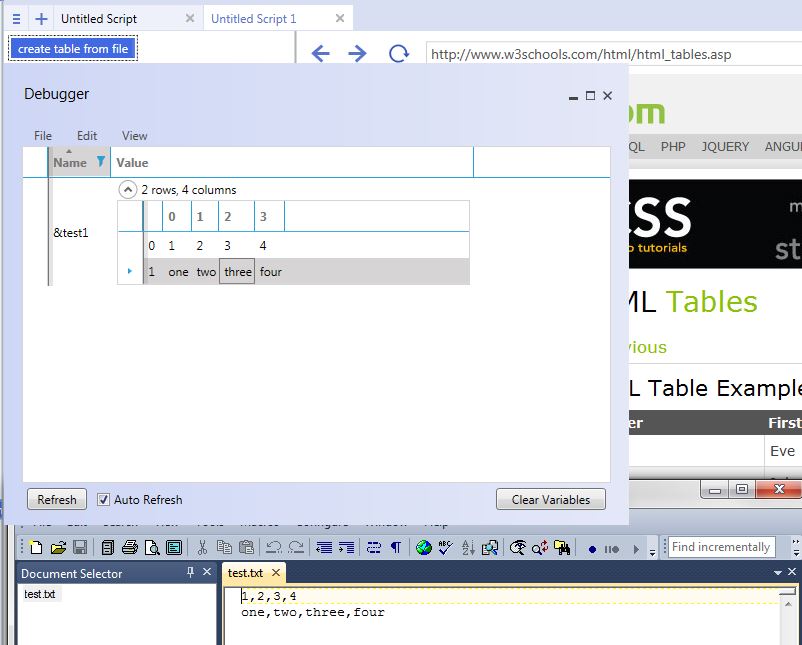
Task: Open the document tab list dropdown arrow
Action: coord(778,573)
